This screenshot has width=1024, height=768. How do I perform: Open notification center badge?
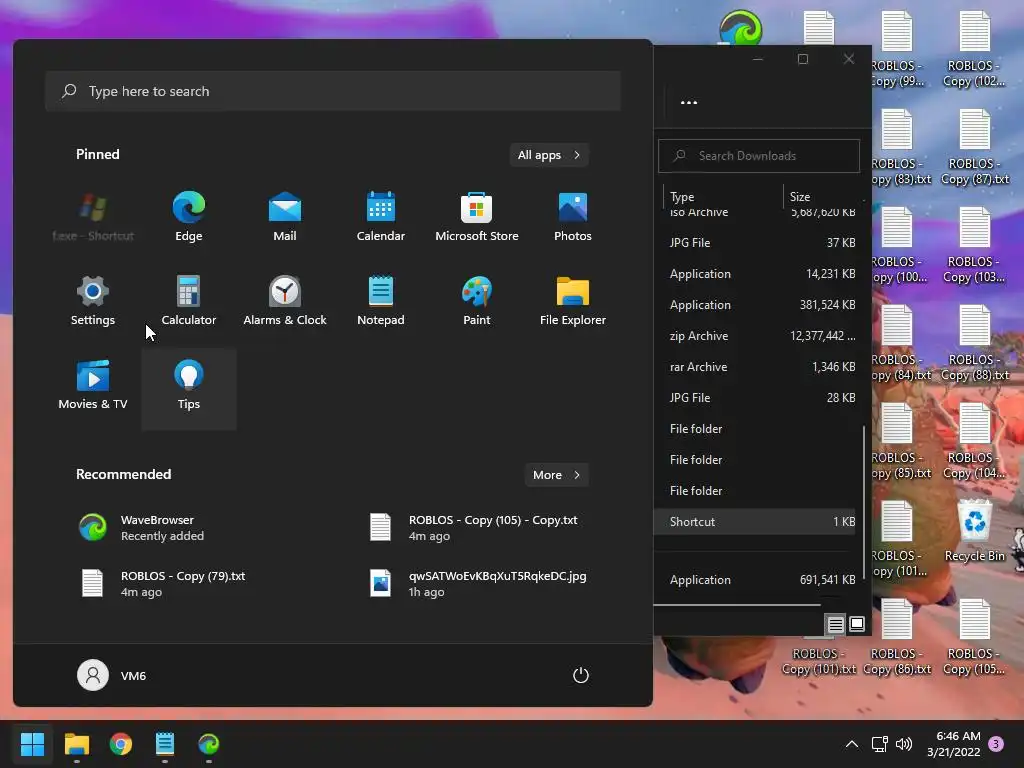[996, 743]
